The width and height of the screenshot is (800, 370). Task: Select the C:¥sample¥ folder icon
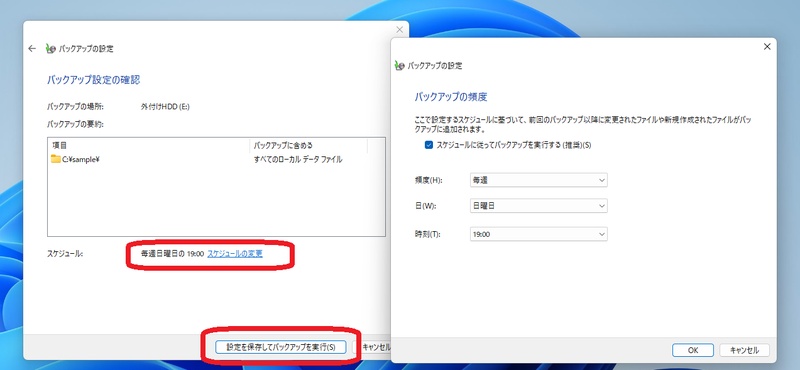pos(56,159)
